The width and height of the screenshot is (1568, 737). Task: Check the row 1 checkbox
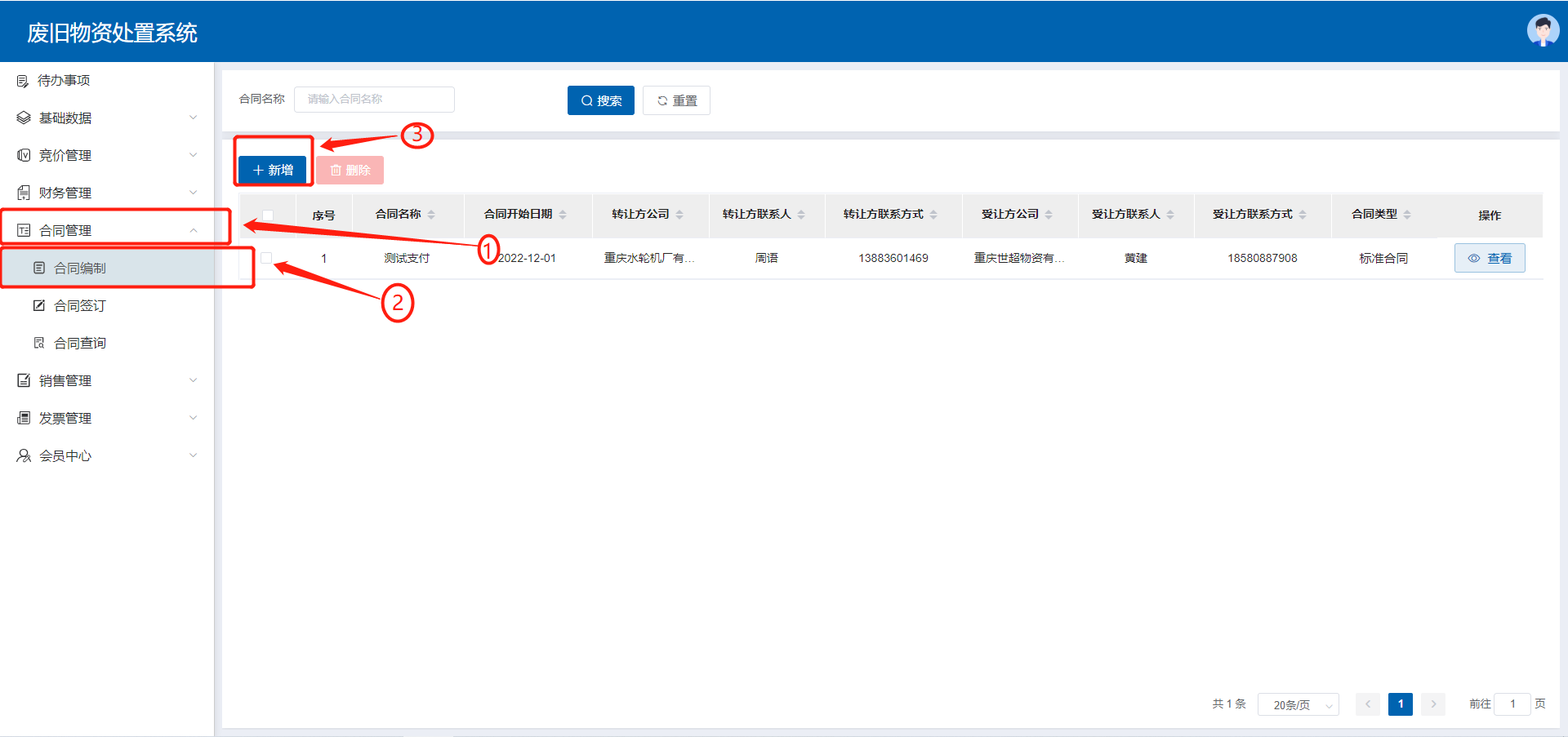click(x=266, y=258)
